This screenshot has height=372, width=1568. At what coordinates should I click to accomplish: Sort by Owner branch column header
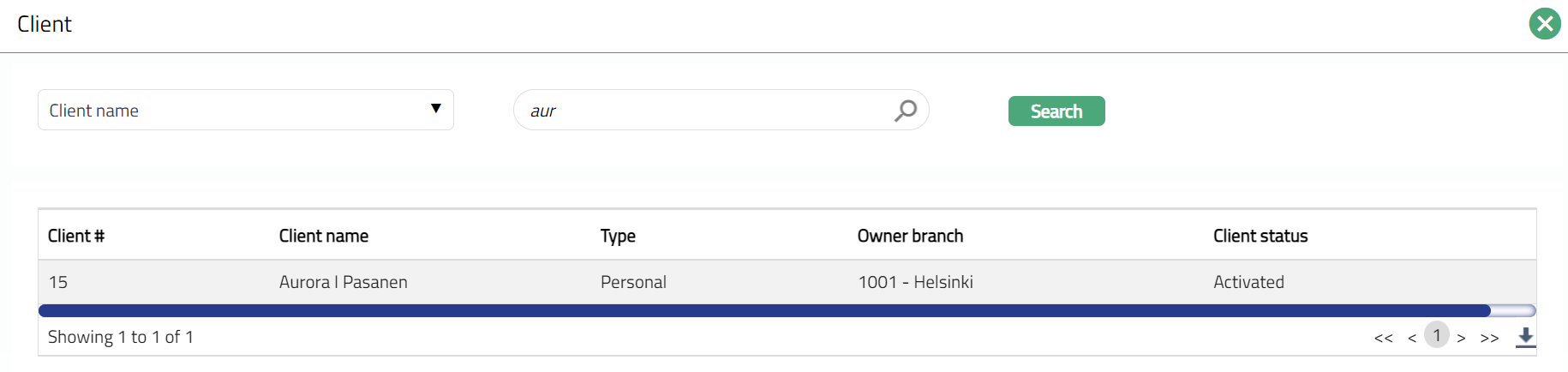tap(910, 236)
